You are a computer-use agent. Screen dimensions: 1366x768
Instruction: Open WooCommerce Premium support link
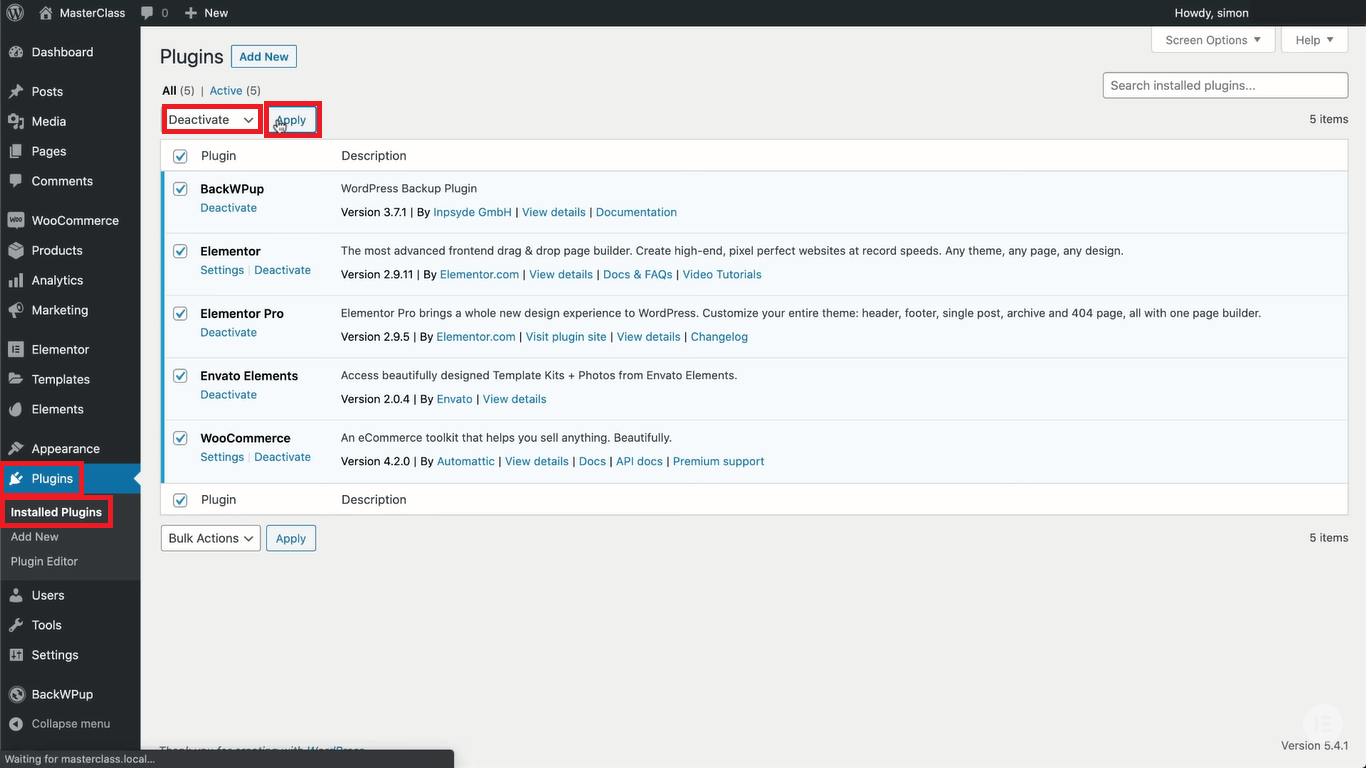(x=718, y=461)
